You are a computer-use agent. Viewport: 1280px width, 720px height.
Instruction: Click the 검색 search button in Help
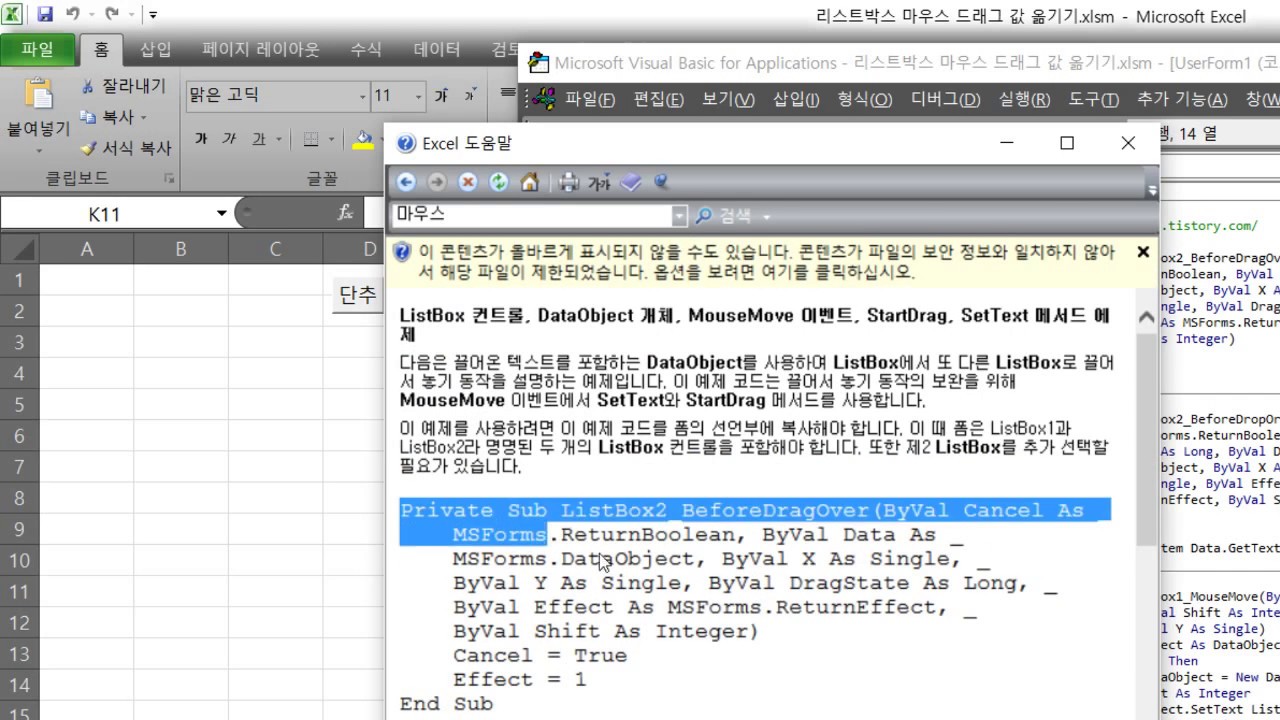click(x=723, y=216)
